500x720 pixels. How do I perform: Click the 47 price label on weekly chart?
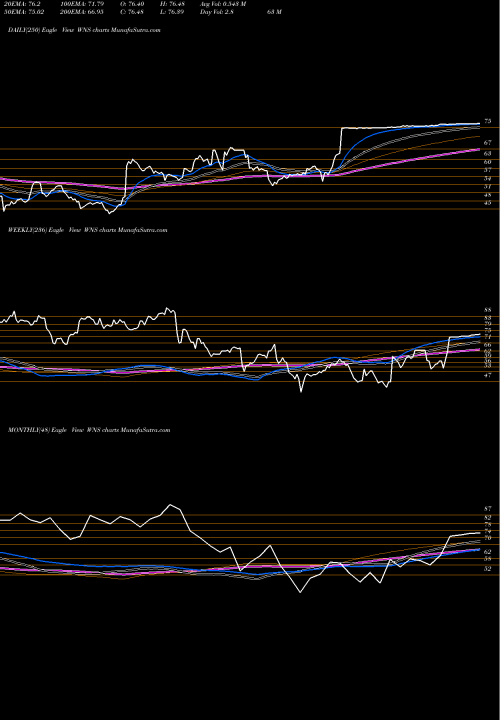(x=488, y=375)
